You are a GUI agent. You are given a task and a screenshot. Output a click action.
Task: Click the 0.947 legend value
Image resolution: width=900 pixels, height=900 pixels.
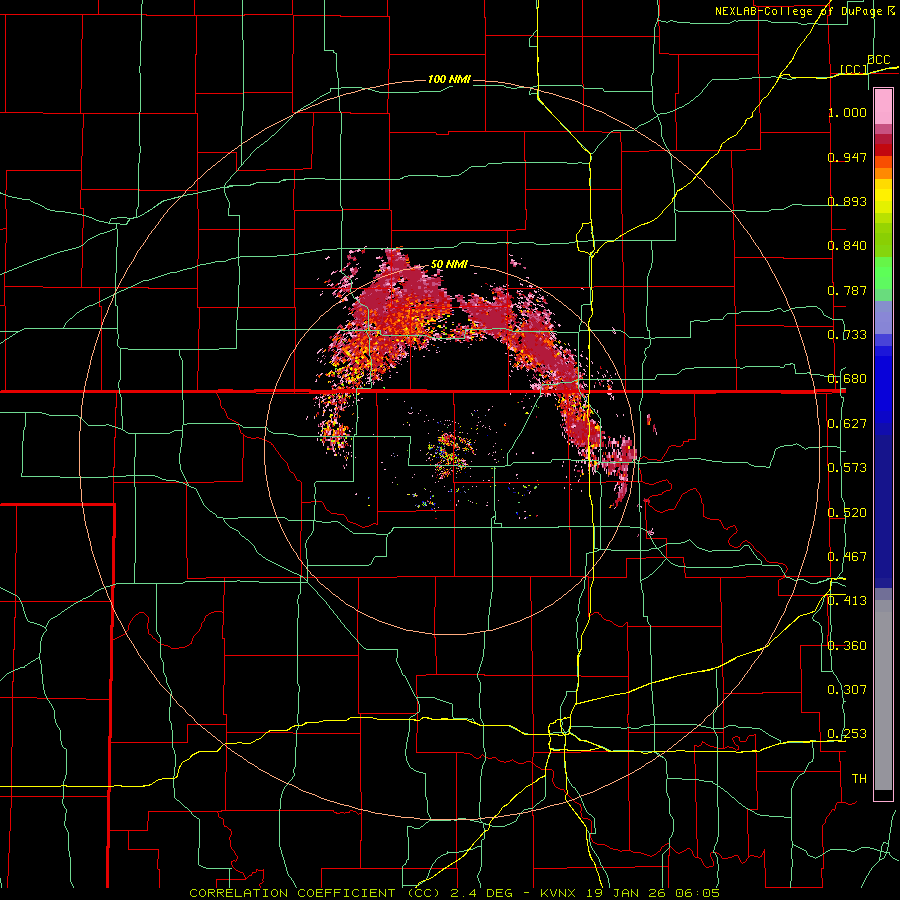847,157
